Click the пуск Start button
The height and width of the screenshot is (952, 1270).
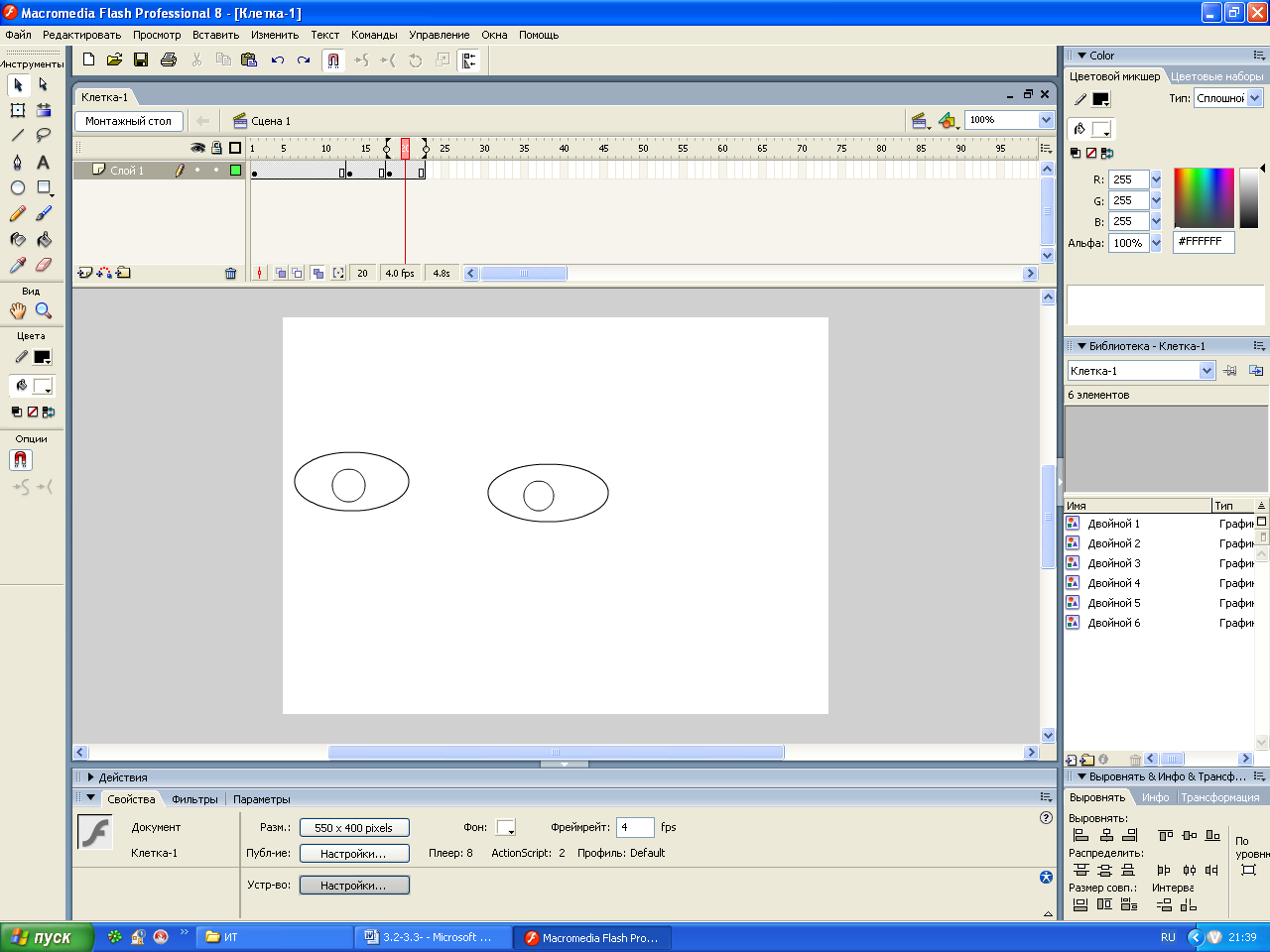[x=47, y=937]
